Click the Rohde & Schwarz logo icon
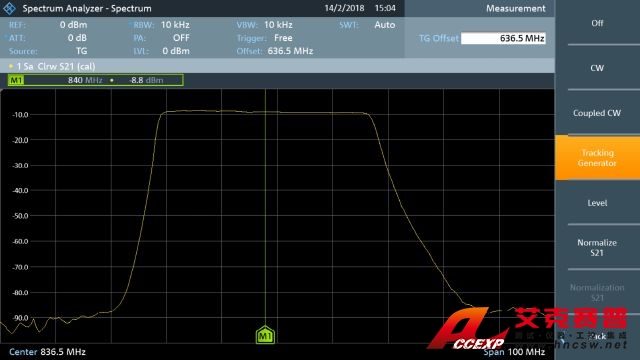The width and height of the screenshot is (640, 360). [x=9, y=8]
